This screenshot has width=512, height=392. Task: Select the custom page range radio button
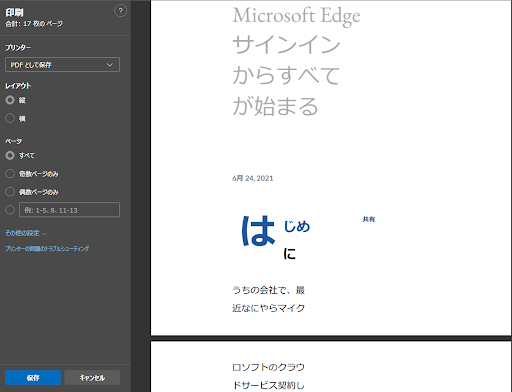[10, 210]
